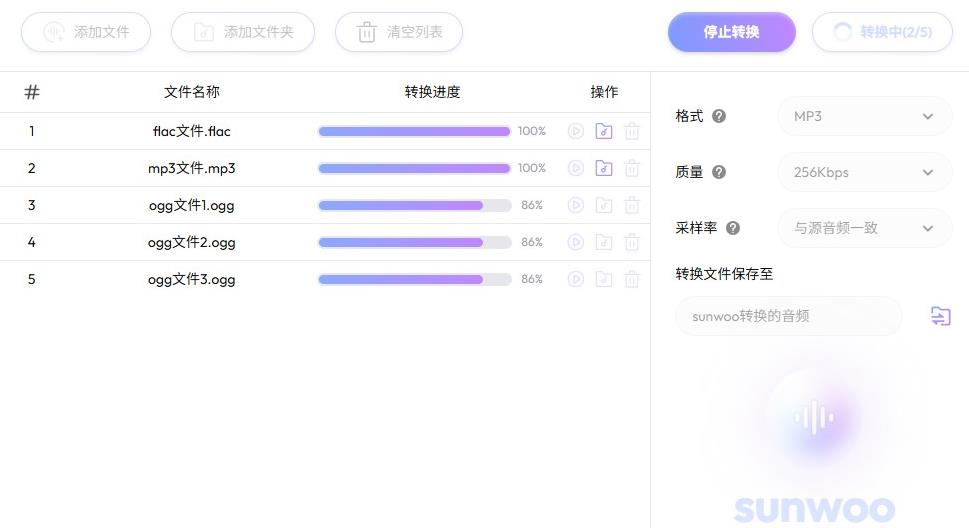The height and width of the screenshot is (528, 969).
Task: Click 添加文件 button
Action: point(86,32)
